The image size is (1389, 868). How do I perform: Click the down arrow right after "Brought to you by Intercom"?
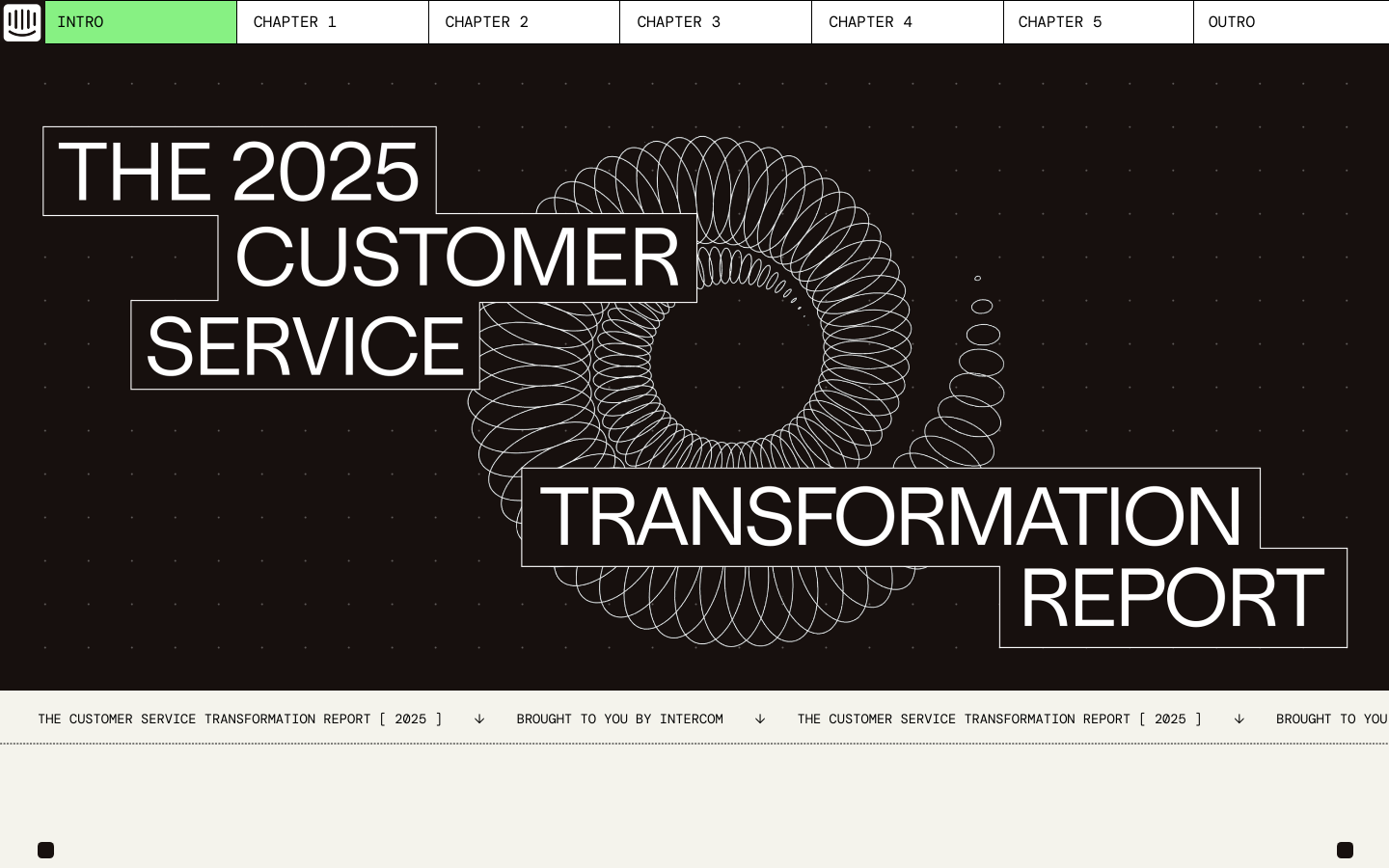coord(760,719)
